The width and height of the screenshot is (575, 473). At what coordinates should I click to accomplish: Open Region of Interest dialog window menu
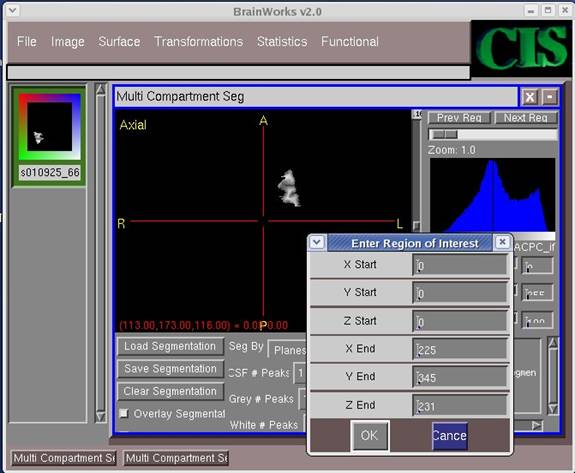coord(317,243)
